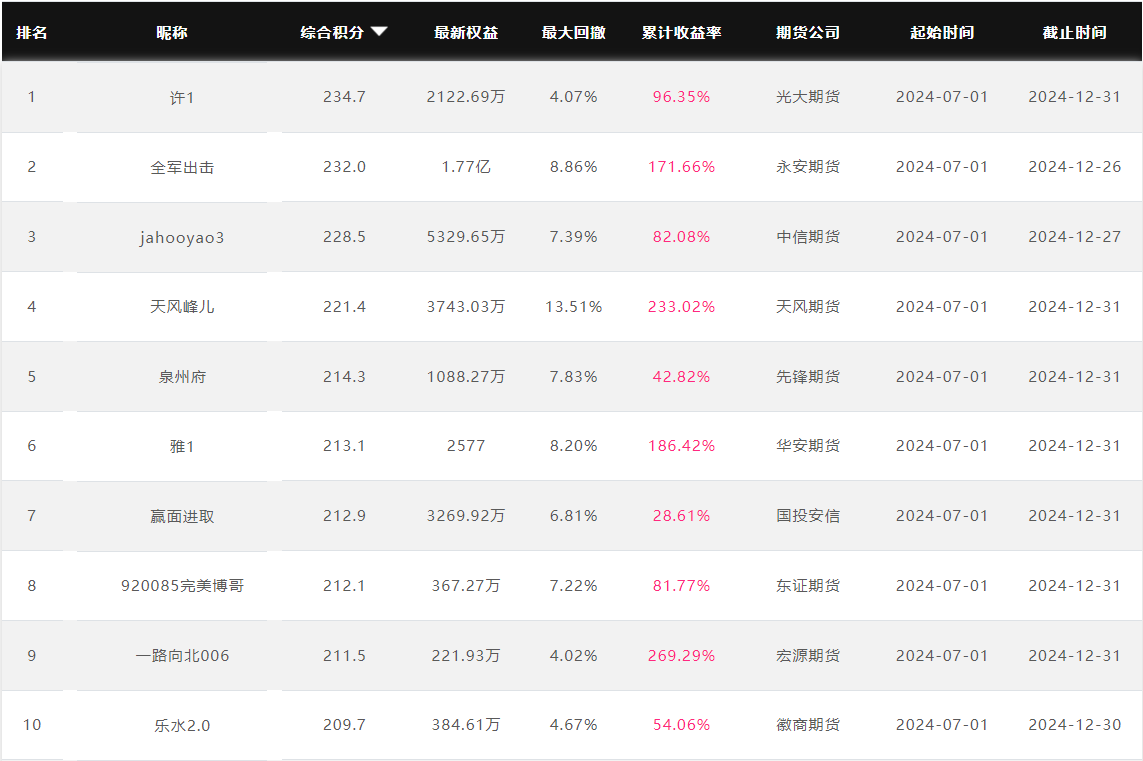1143x761 pixels.
Task: Click score value 228.5
Action: (x=344, y=237)
